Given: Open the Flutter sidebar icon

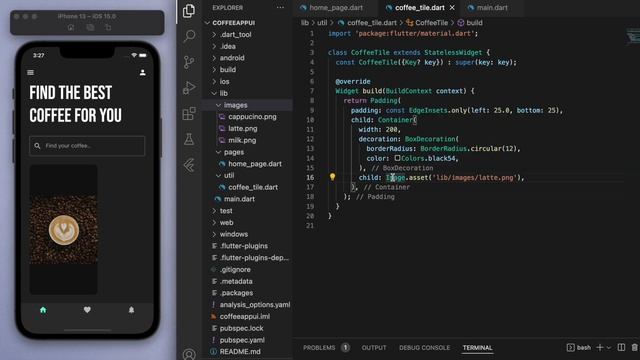Looking at the screenshot, I should [x=189, y=165].
